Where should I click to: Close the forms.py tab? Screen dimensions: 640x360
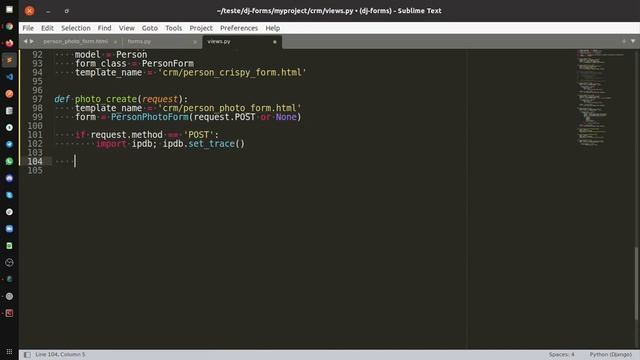click(x=195, y=42)
